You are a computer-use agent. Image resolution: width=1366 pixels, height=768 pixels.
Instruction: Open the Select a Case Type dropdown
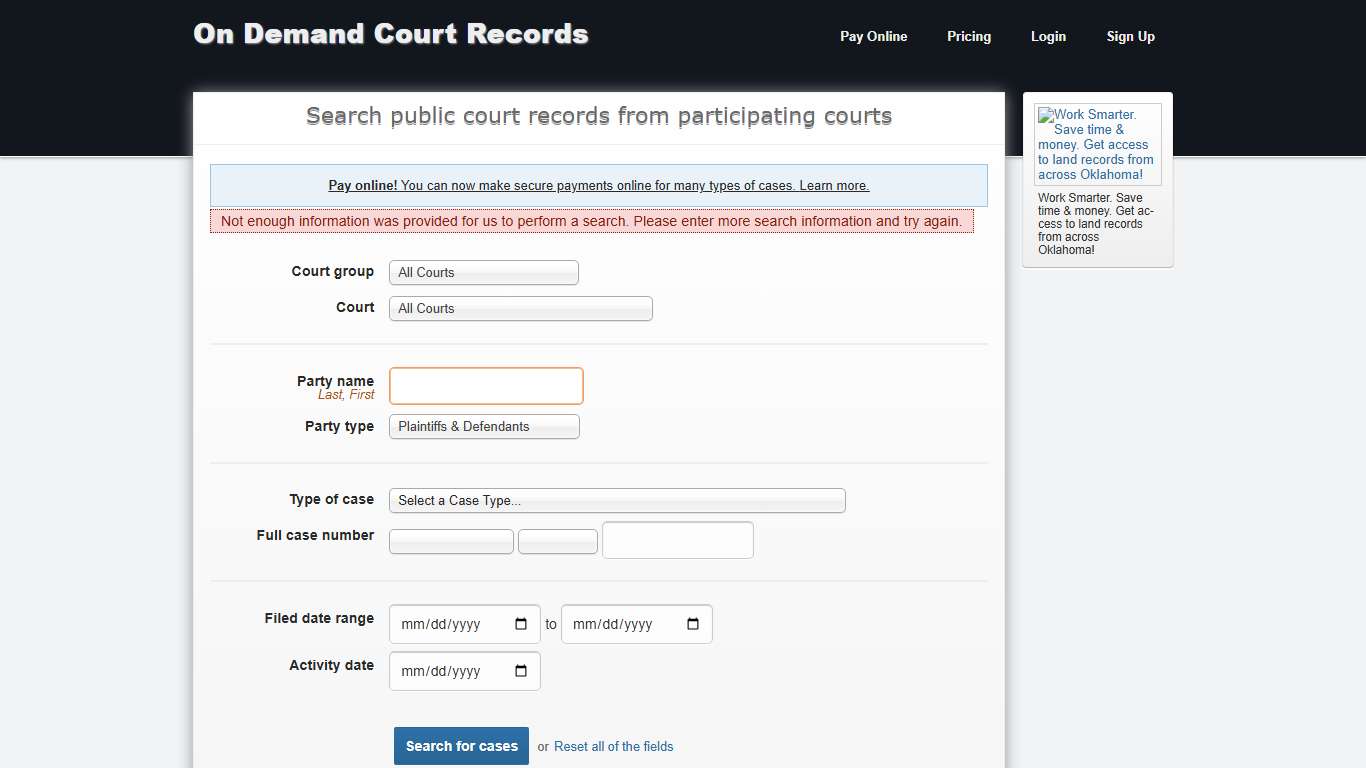pos(617,500)
